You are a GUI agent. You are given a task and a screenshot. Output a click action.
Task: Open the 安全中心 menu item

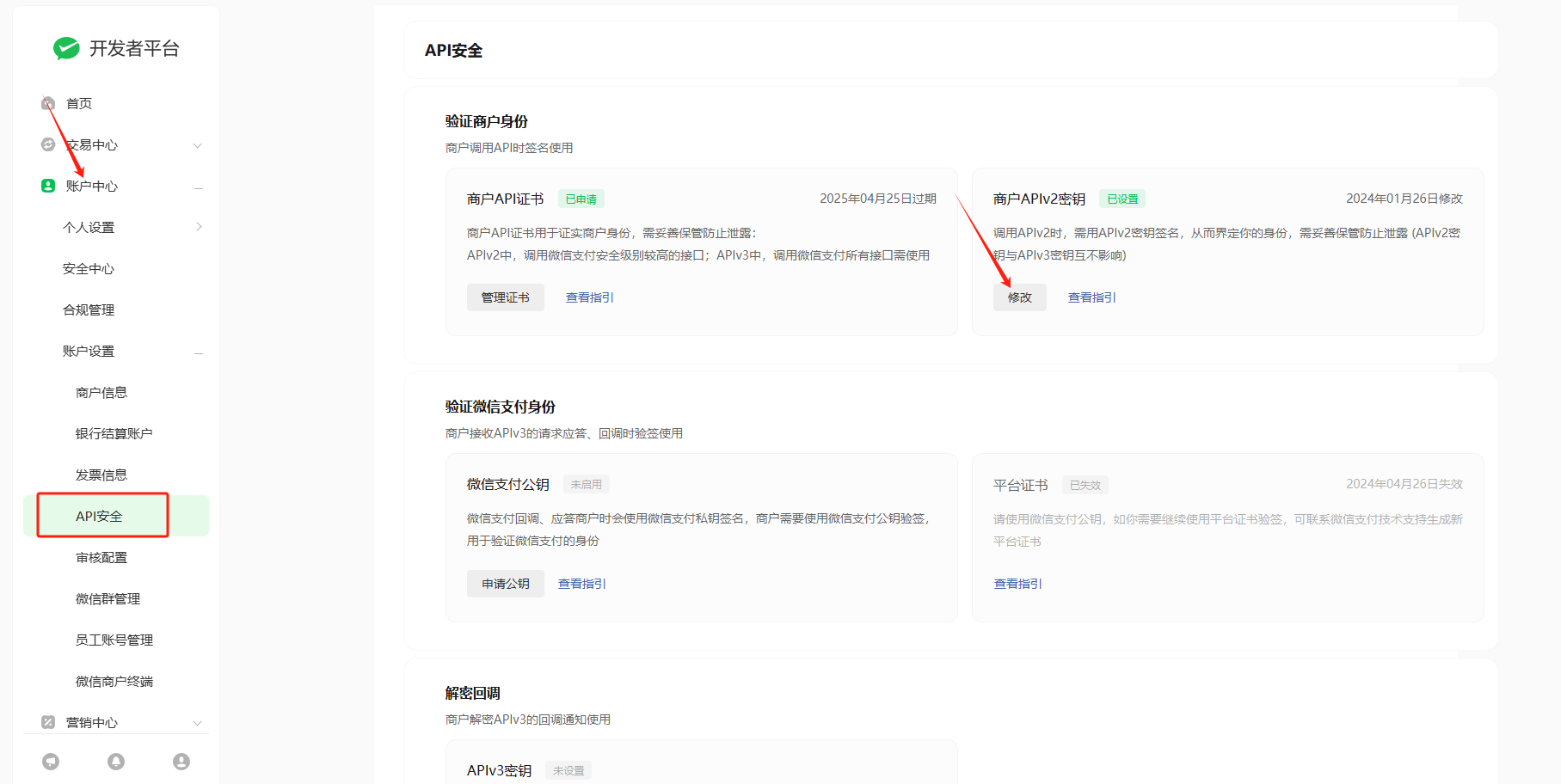pyautogui.click(x=89, y=269)
